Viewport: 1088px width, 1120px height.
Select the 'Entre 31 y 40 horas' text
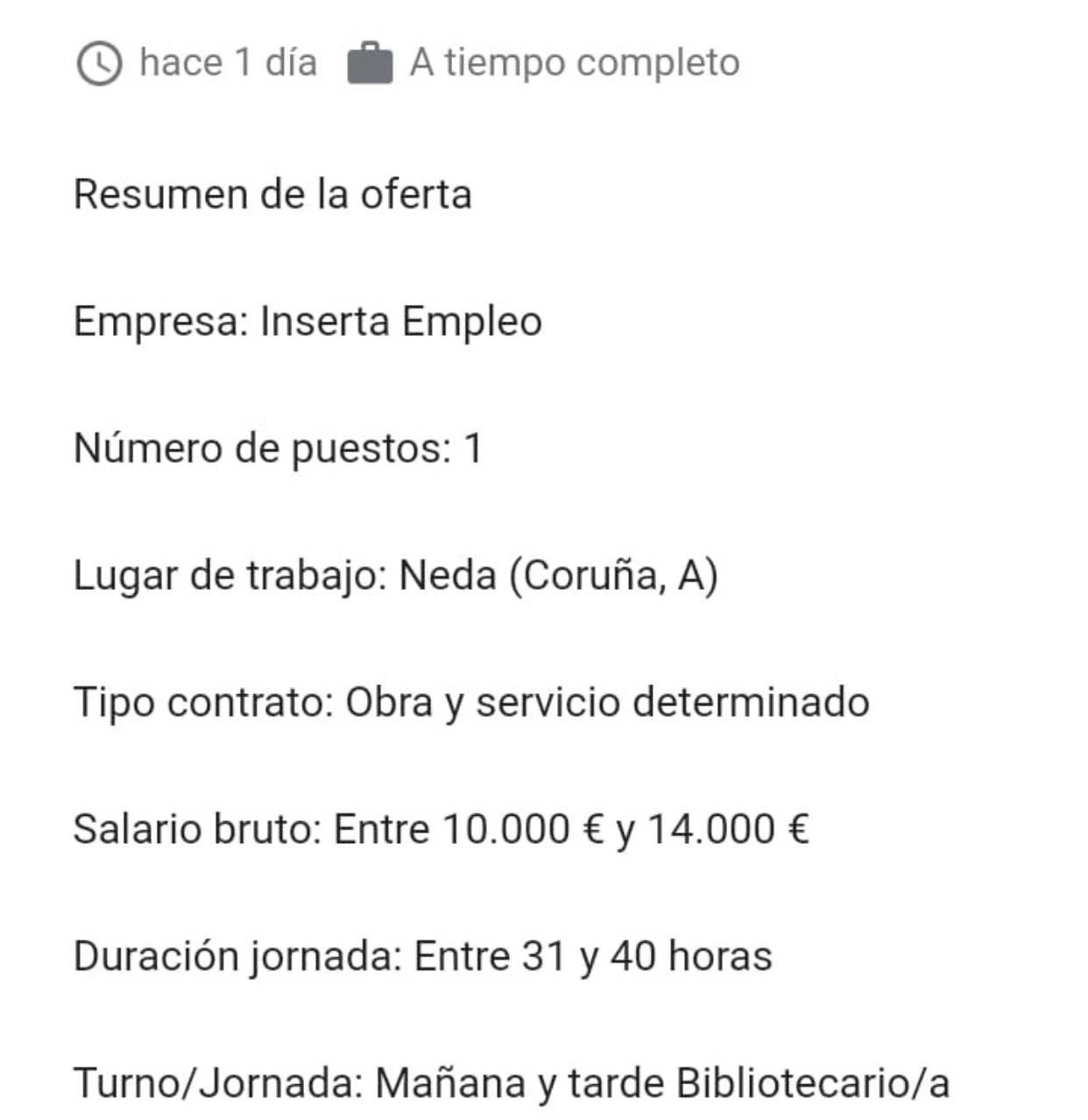(593, 957)
